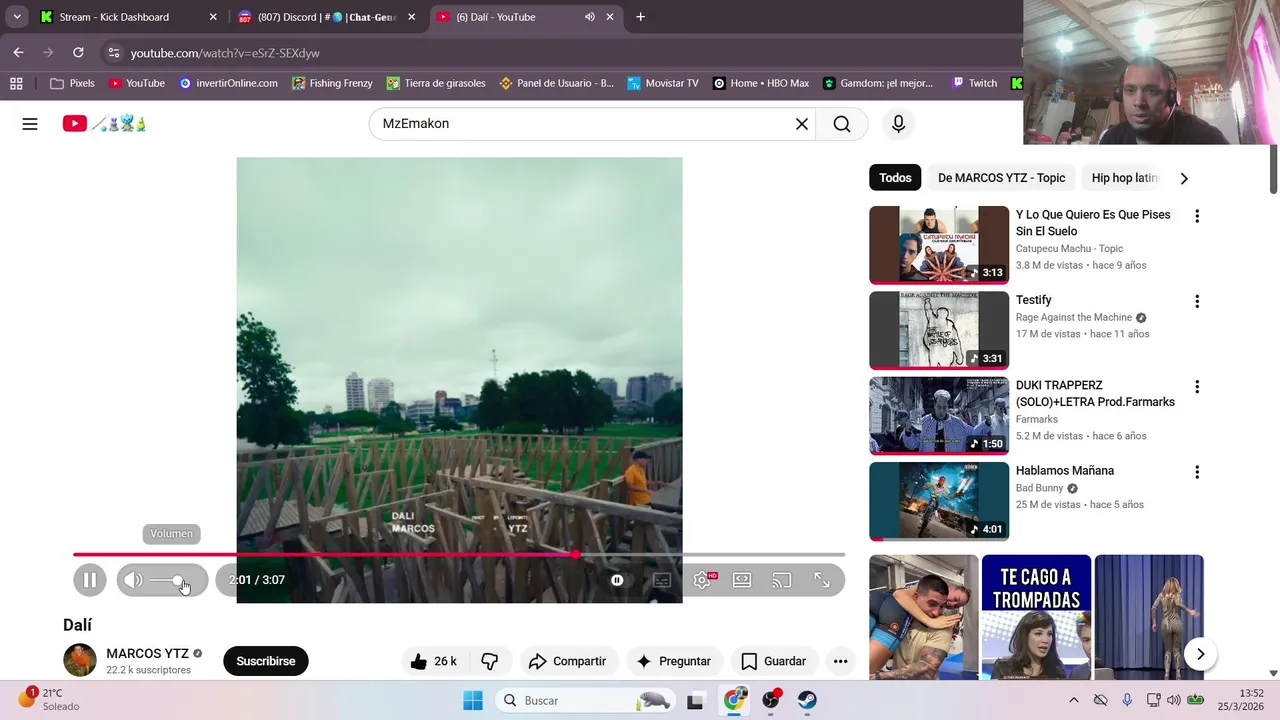Viewport: 1280px width, 720px height.
Task: Dislike the video with the thumbs-down button
Action: 489,661
